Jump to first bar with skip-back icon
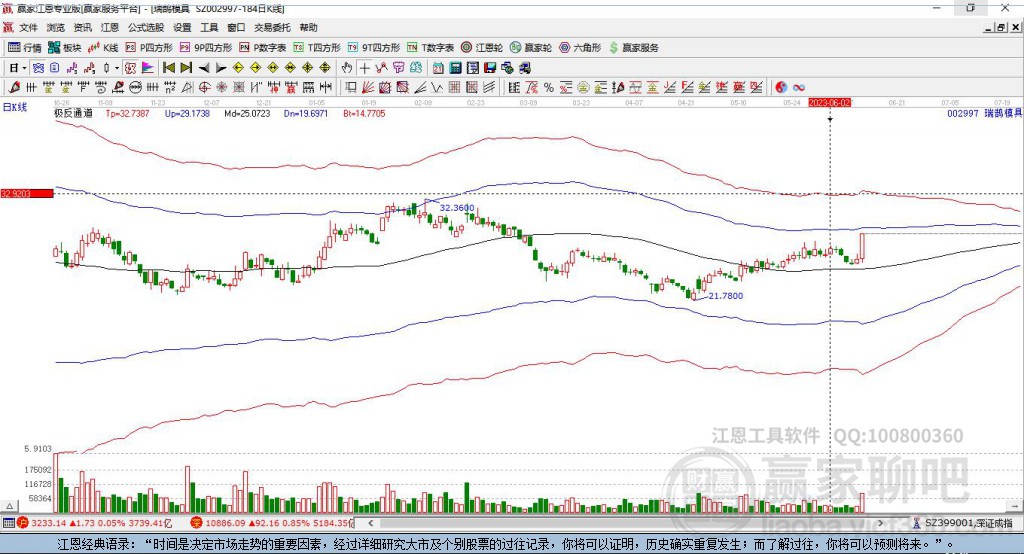This screenshot has height=554, width=1024. point(169,68)
